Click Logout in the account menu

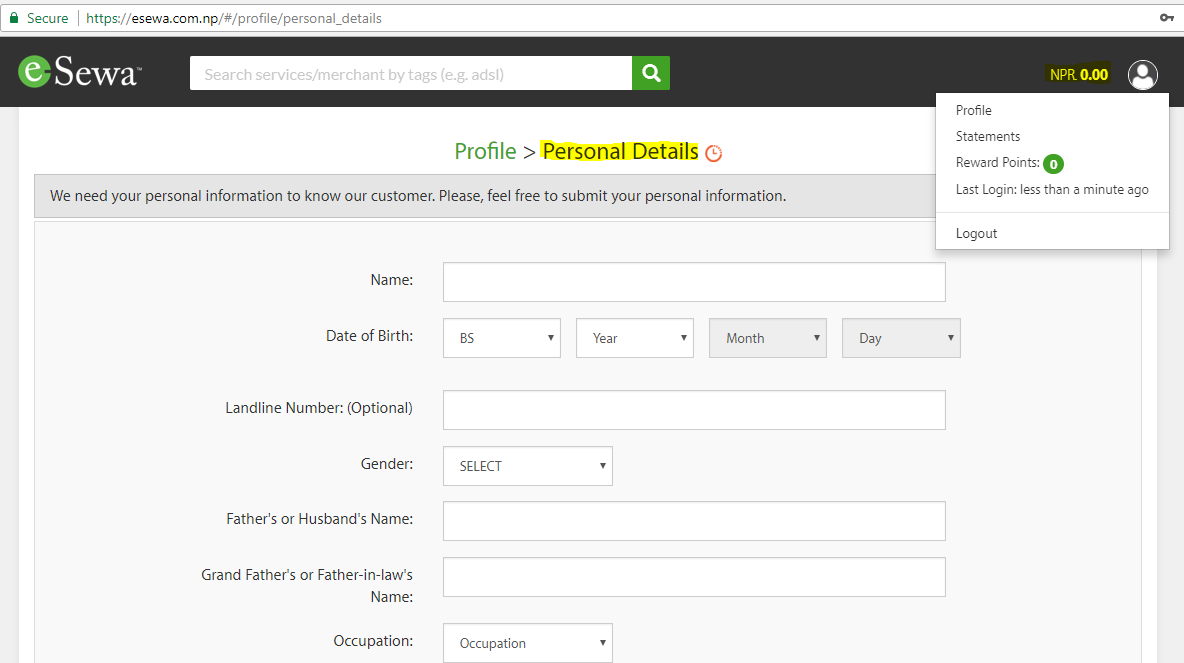coord(976,233)
